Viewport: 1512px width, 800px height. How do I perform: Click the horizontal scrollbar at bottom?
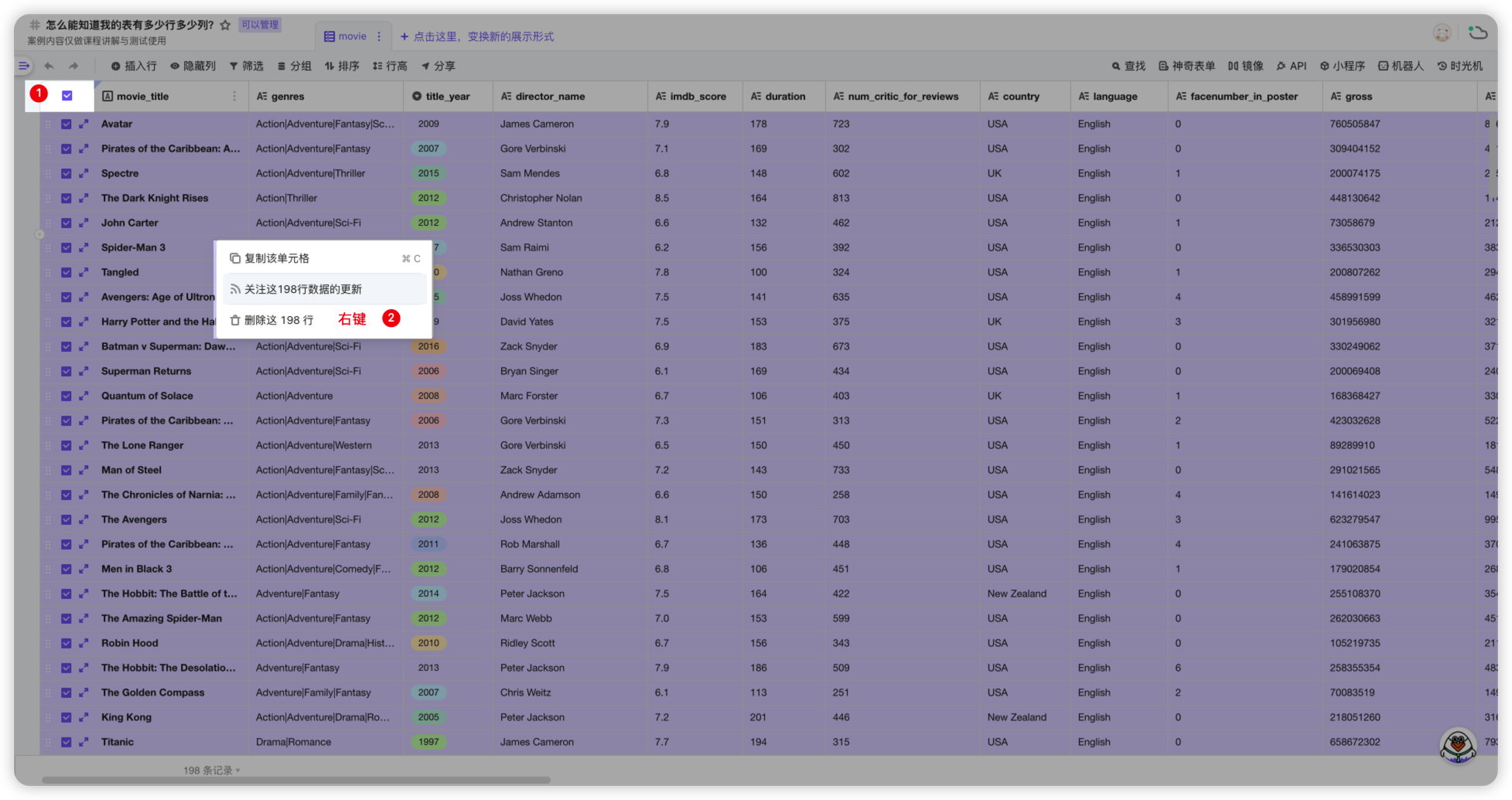[296, 780]
